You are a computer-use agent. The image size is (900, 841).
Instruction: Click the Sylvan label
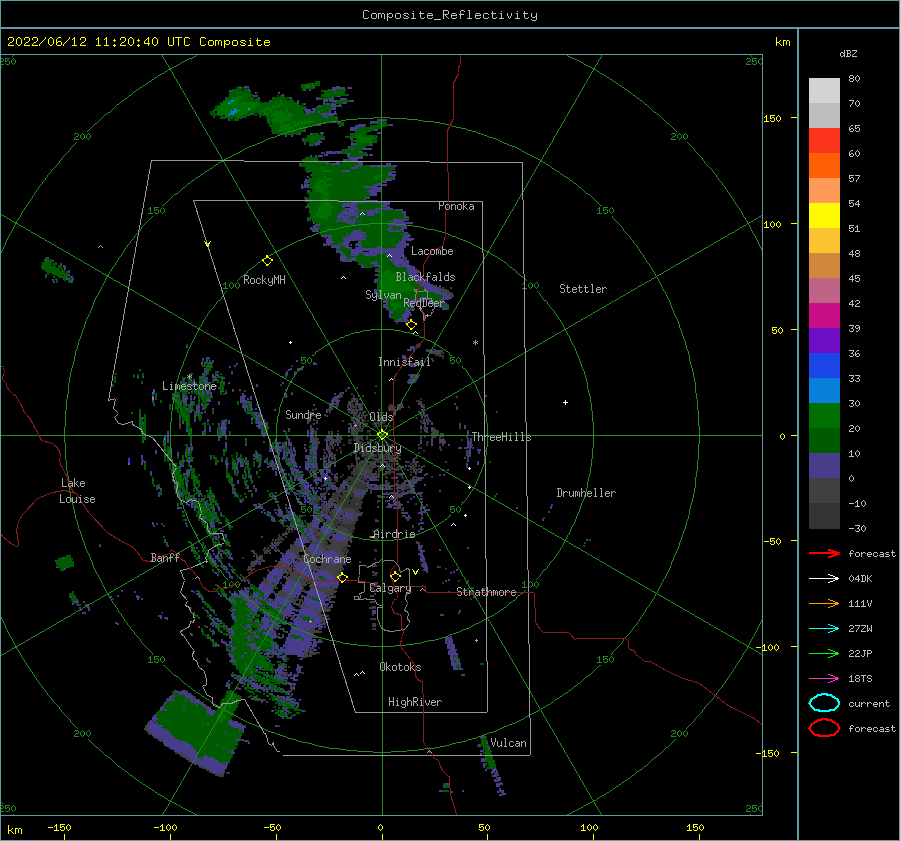pyautogui.click(x=383, y=295)
